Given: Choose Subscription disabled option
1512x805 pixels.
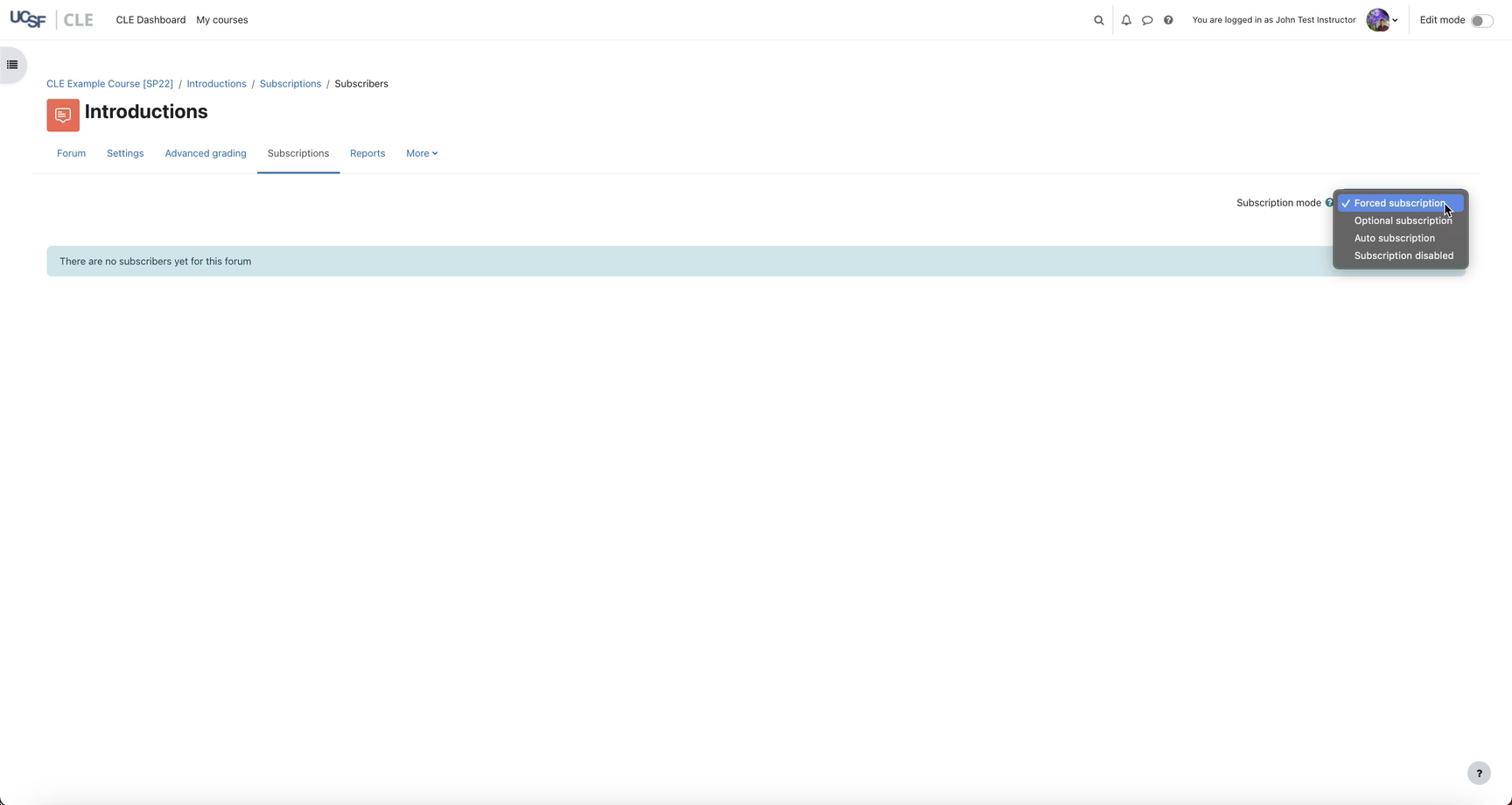Looking at the screenshot, I should click(x=1400, y=255).
